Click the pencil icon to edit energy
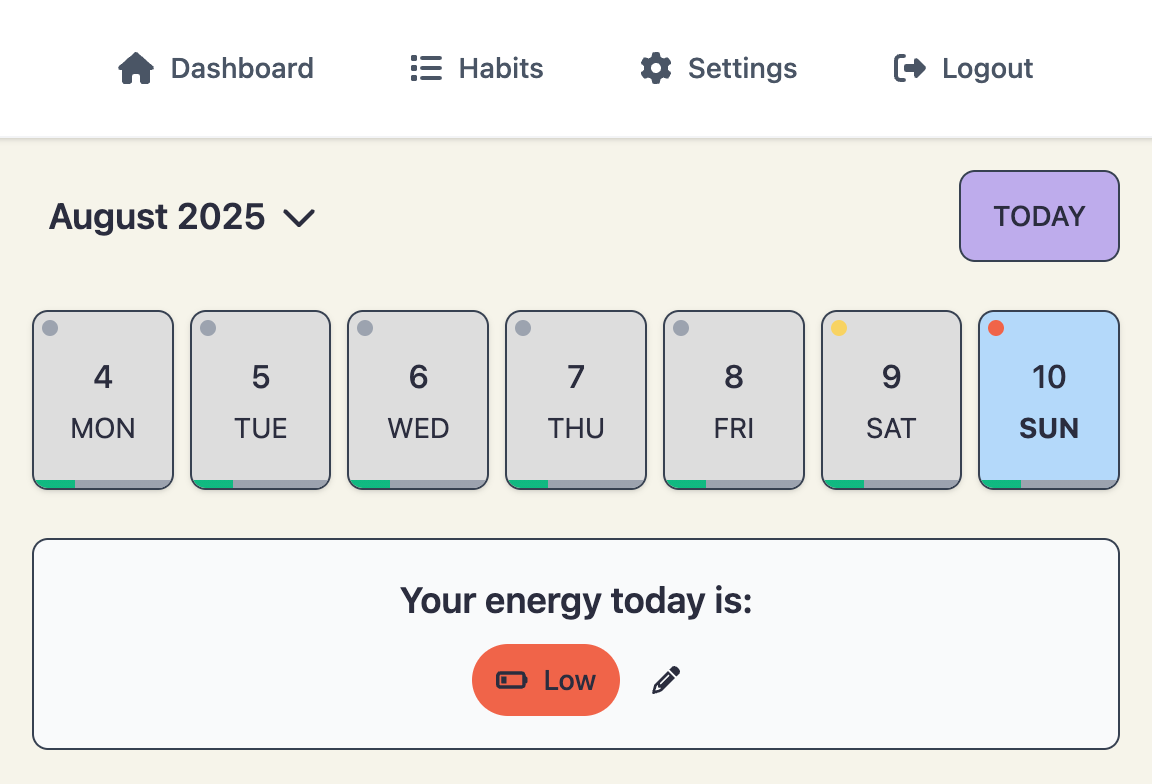 (x=666, y=680)
